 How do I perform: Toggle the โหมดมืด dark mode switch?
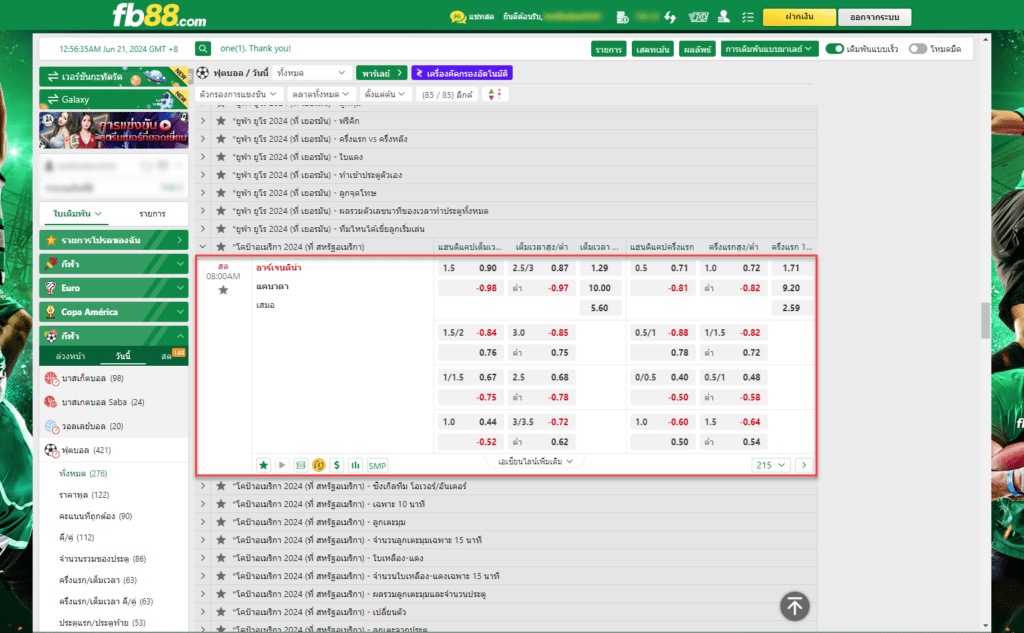(x=918, y=49)
